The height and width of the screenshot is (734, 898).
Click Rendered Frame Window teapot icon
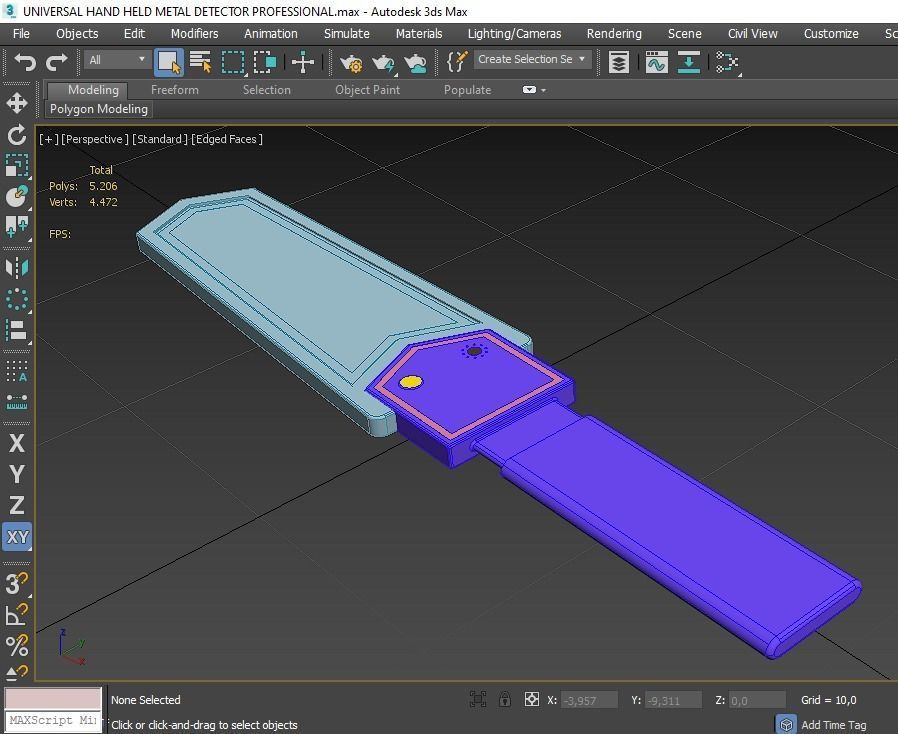(x=383, y=62)
